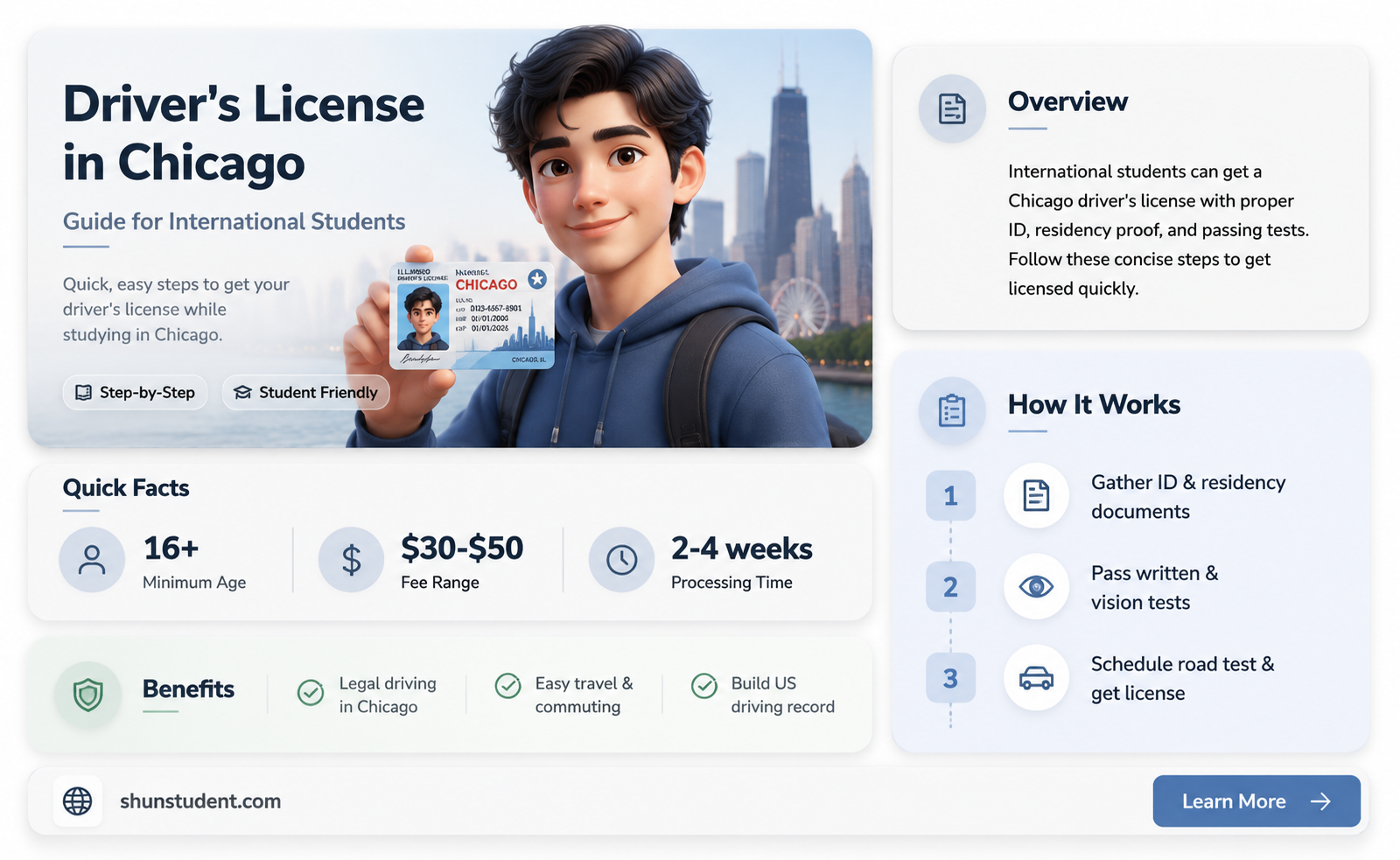Click the checkmark beside Easy travel
Screen dimensions: 1400x860
(x=507, y=685)
